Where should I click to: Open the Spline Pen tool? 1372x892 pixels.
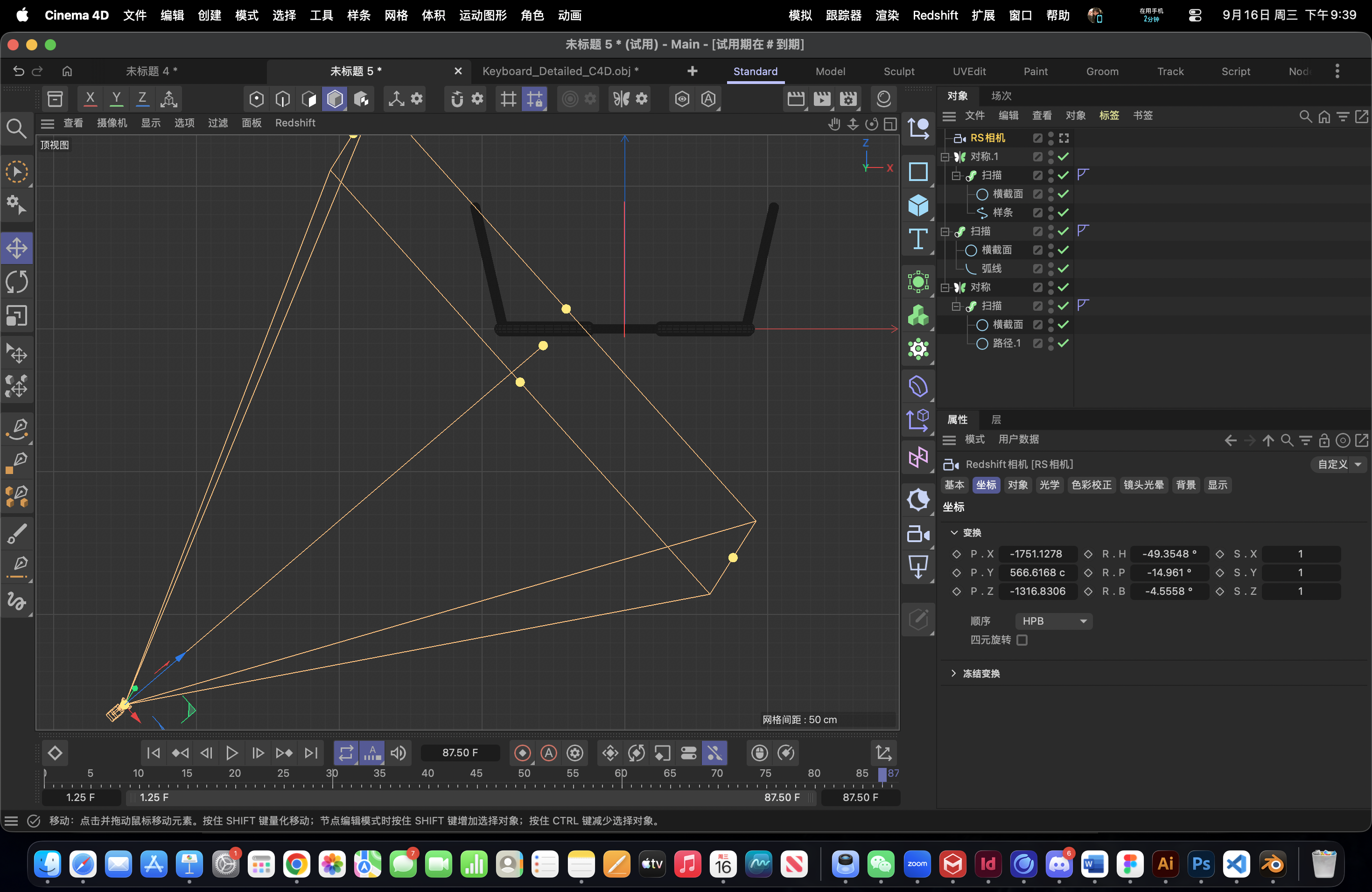tap(17, 428)
